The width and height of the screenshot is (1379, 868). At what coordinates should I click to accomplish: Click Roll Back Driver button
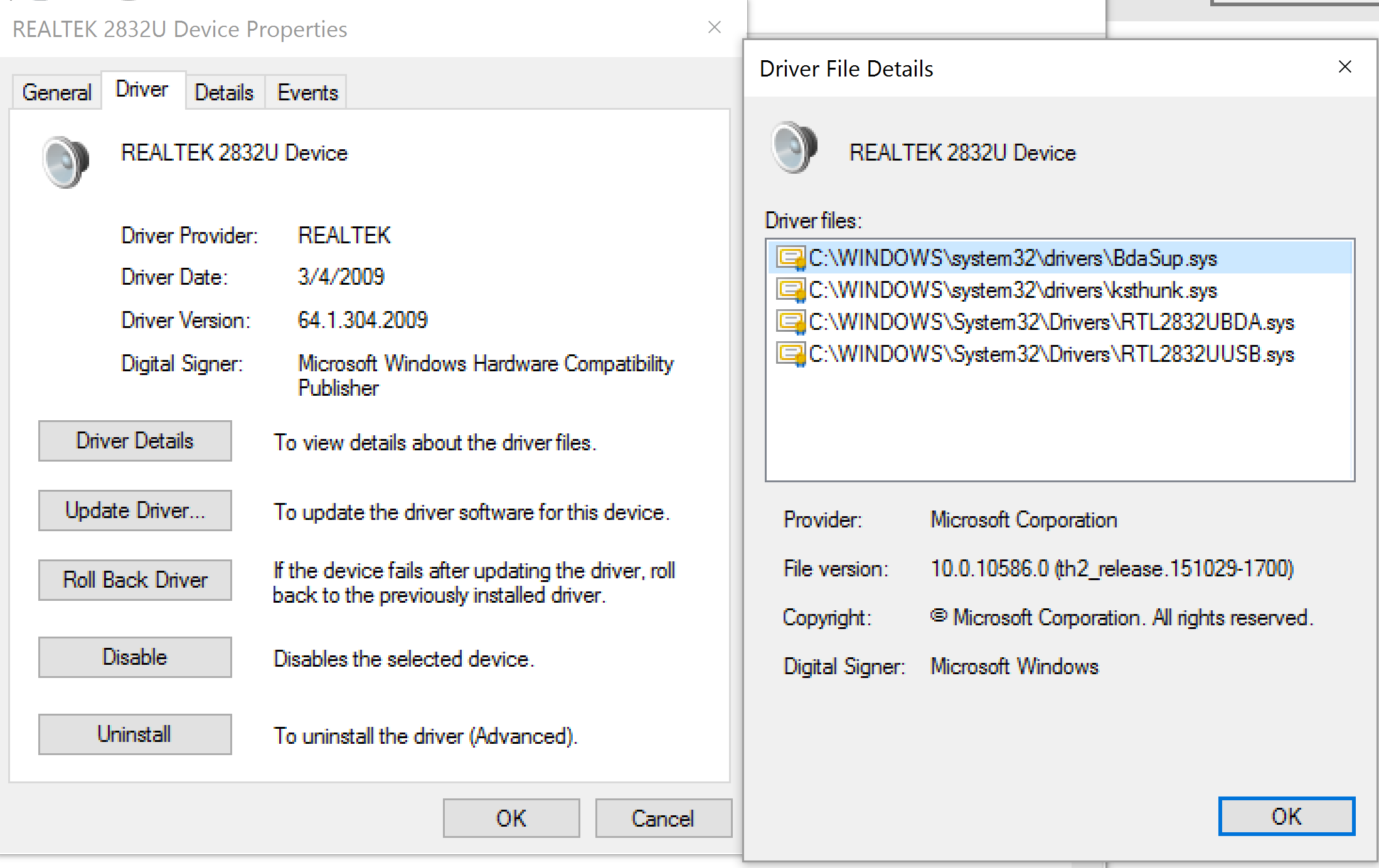135,580
